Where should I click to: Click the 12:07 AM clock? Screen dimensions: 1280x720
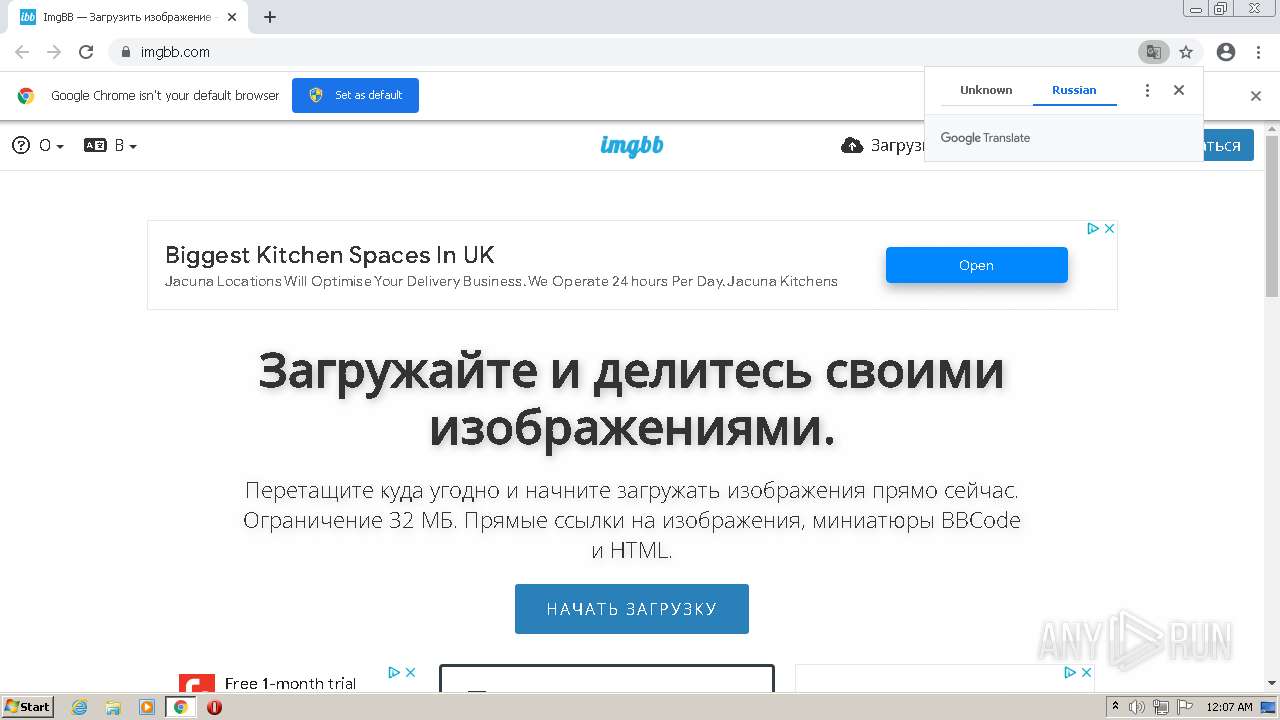pos(1230,707)
